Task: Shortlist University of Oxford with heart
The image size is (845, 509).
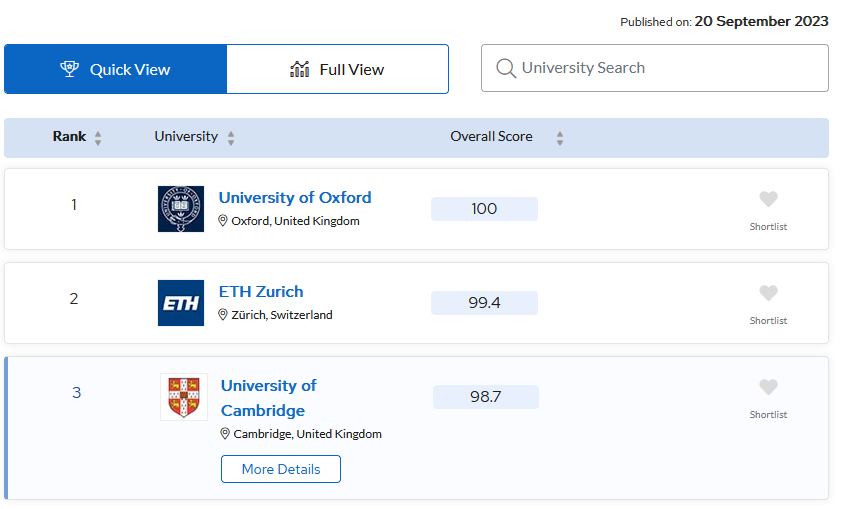Action: 768,200
